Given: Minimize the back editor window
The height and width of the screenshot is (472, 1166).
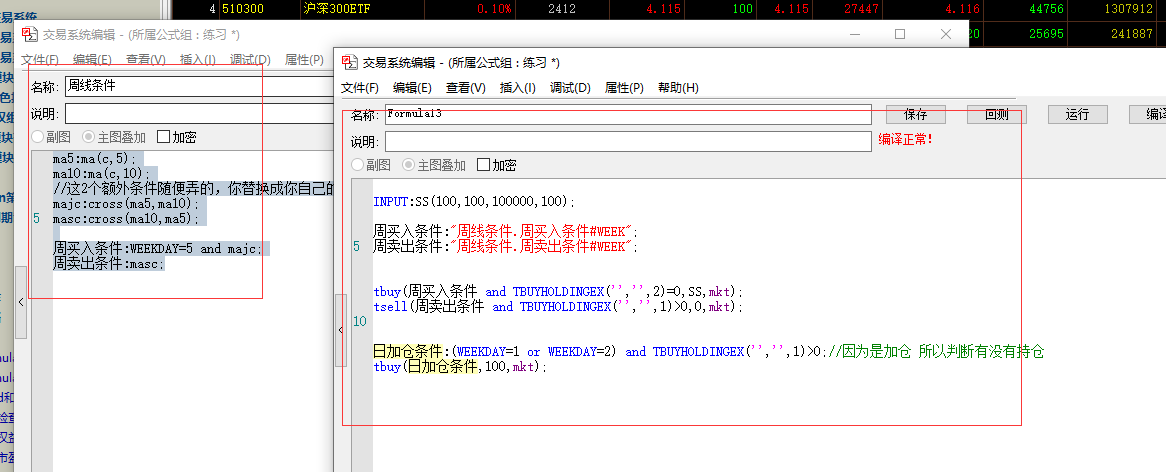Looking at the screenshot, I should coord(854,33).
